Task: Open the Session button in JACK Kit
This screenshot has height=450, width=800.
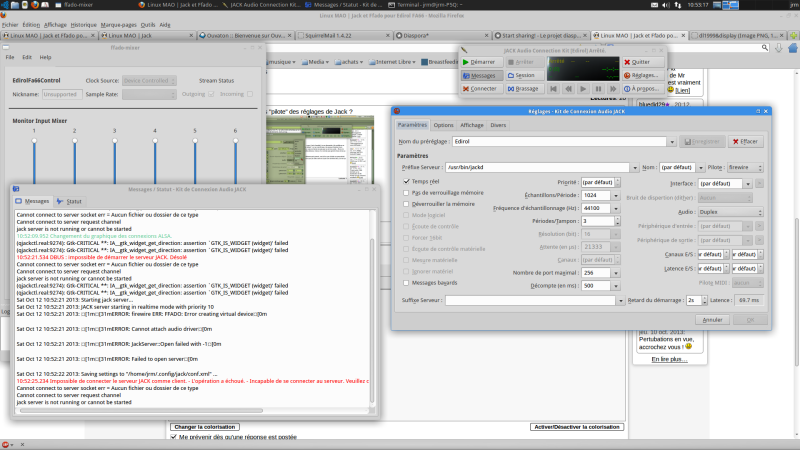Action: pyautogui.click(x=524, y=75)
